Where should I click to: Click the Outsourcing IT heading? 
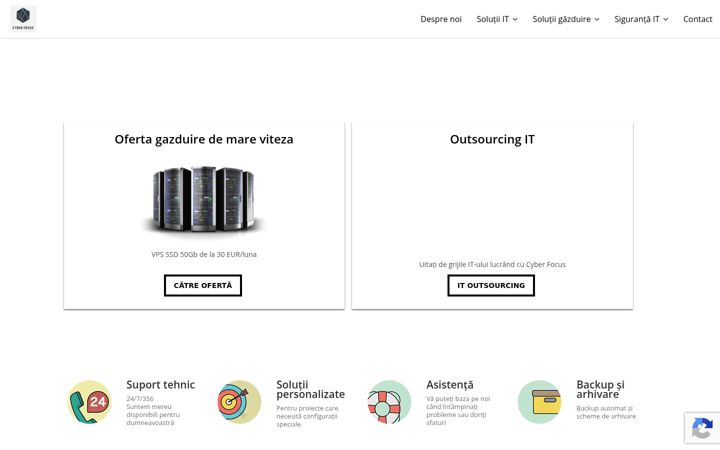[492, 139]
